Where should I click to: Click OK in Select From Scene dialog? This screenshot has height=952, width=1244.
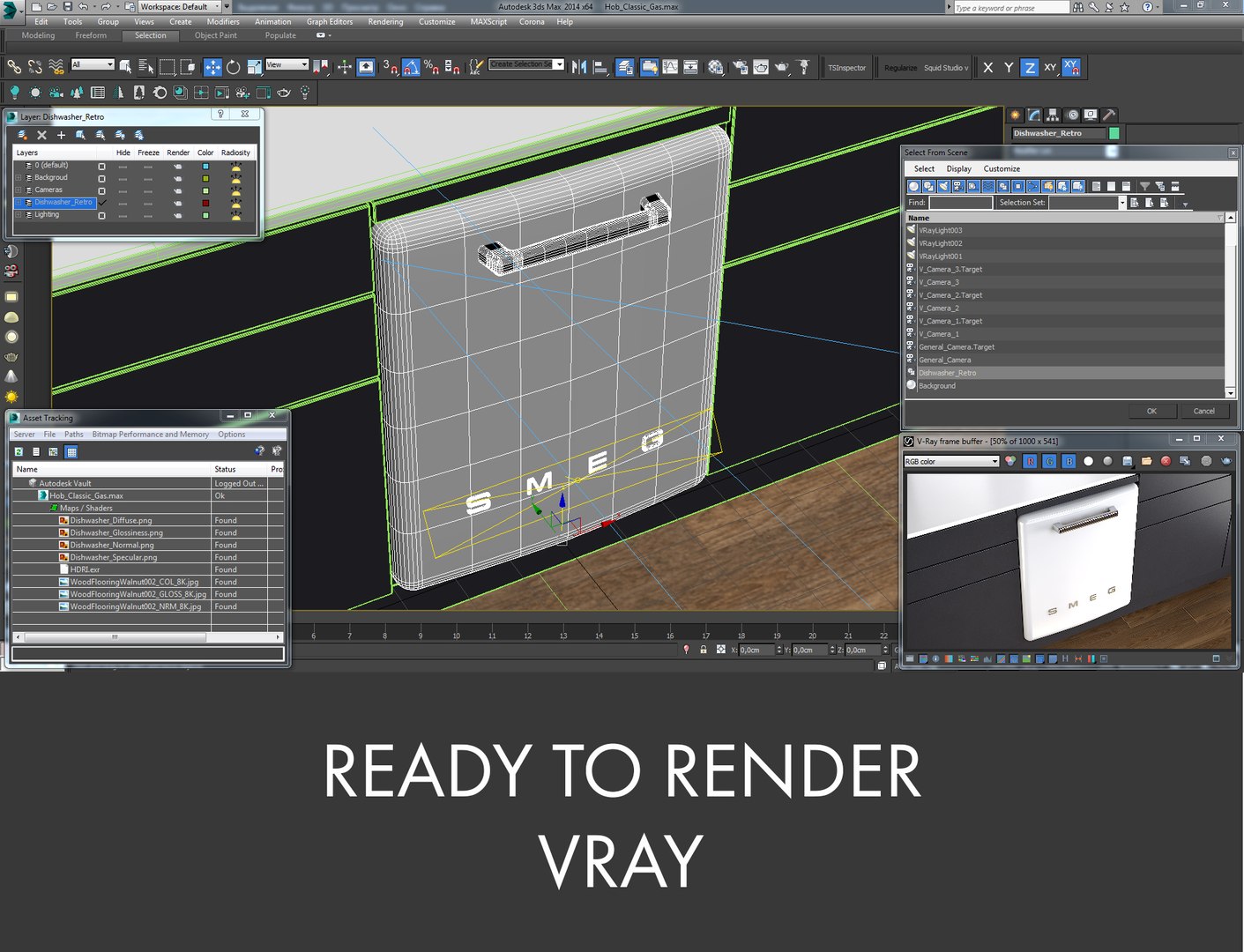[x=1151, y=411]
